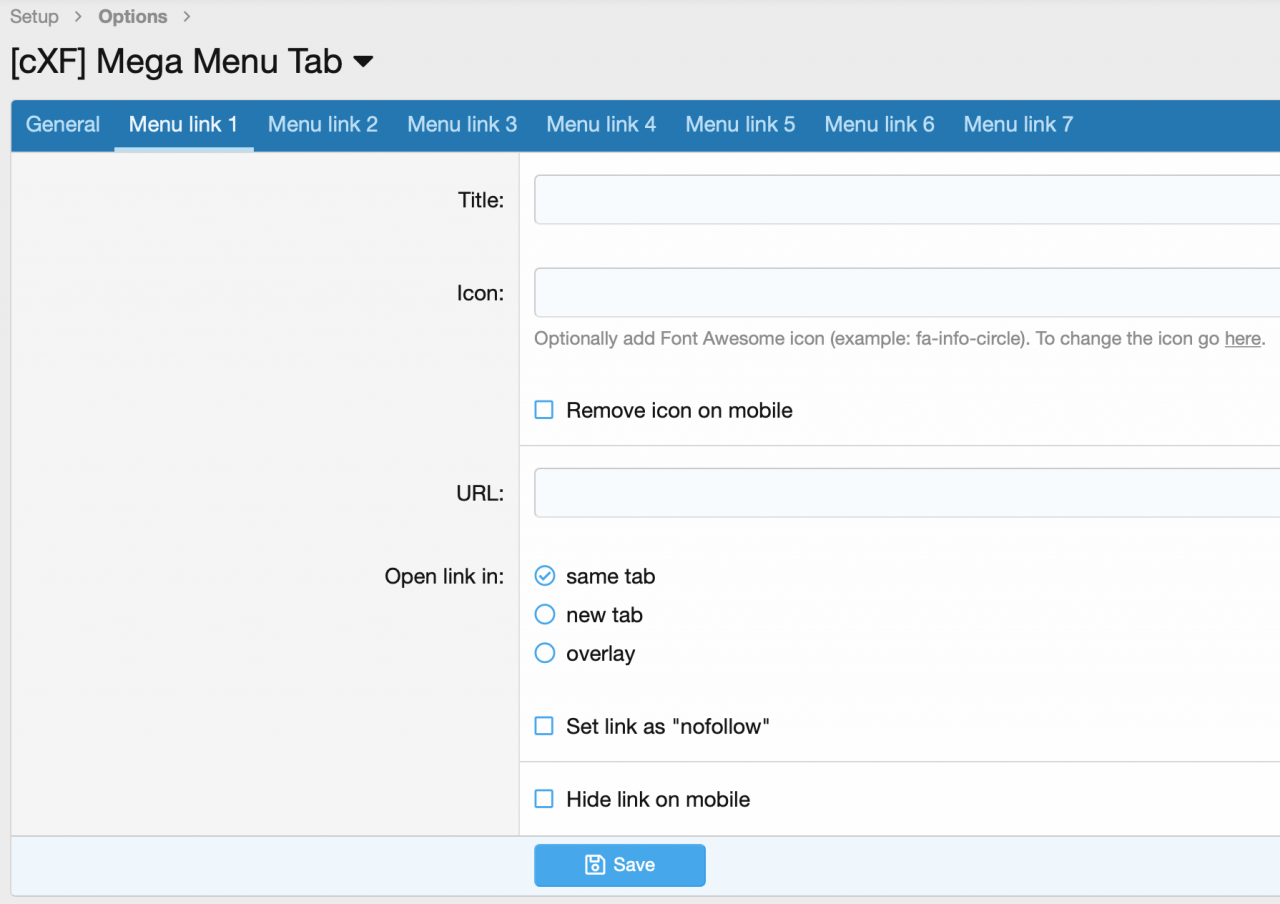Switch to the General tab
The height and width of the screenshot is (904, 1280).
click(x=63, y=125)
